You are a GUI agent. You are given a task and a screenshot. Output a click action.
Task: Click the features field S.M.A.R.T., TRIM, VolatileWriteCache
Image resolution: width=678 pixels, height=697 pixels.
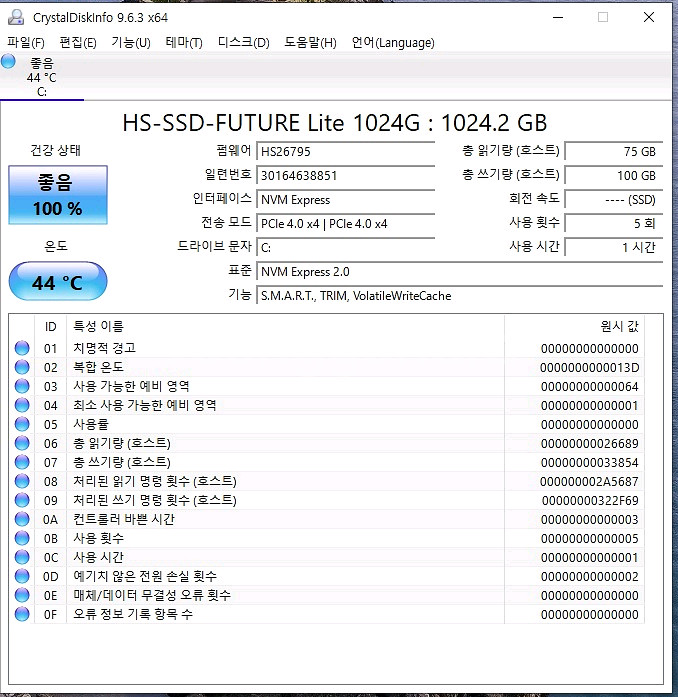460,295
